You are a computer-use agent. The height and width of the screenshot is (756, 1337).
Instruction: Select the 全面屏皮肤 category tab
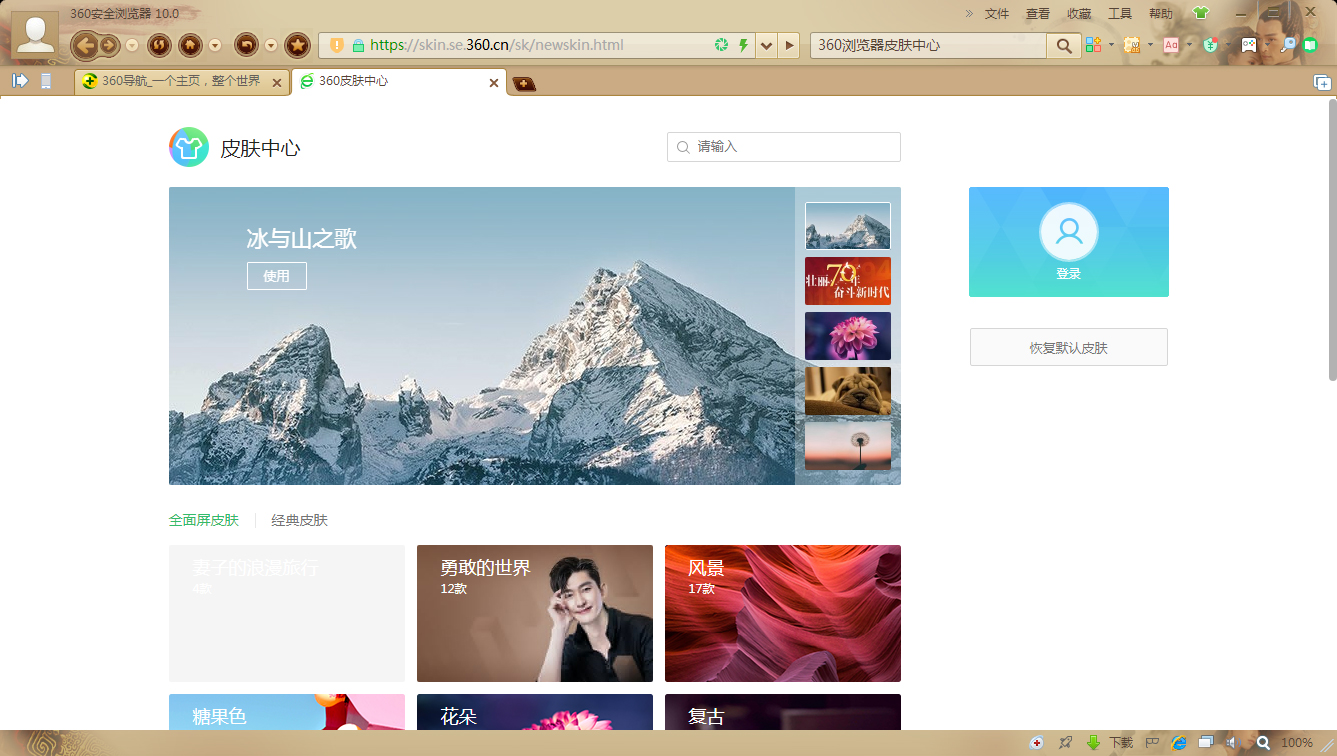204,520
